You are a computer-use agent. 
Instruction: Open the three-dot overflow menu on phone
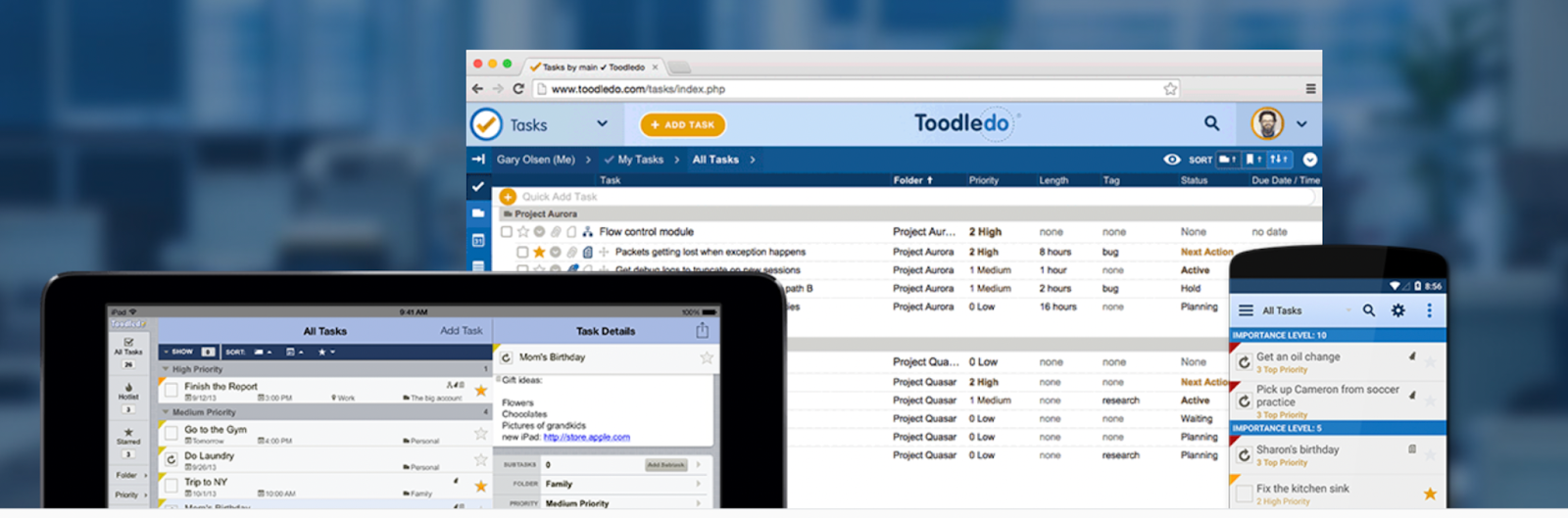tap(1429, 310)
